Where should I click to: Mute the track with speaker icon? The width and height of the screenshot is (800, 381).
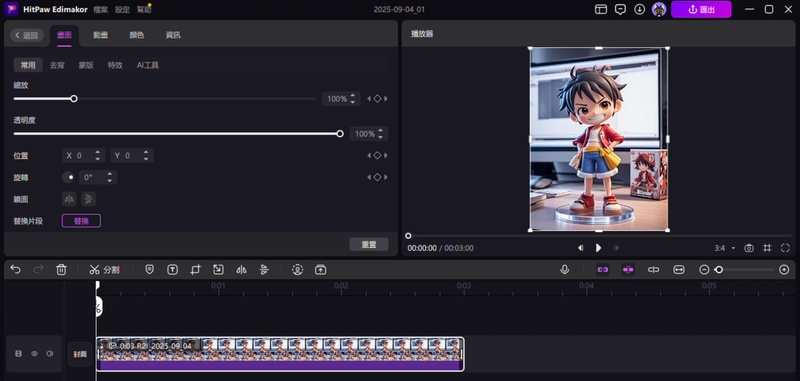tap(50, 353)
